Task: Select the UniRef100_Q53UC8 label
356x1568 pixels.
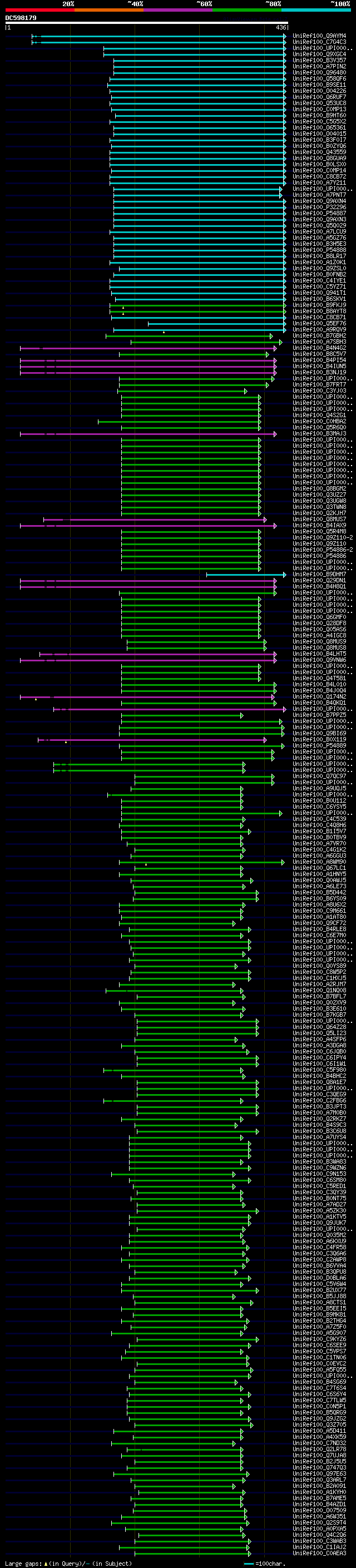Action: (319, 103)
